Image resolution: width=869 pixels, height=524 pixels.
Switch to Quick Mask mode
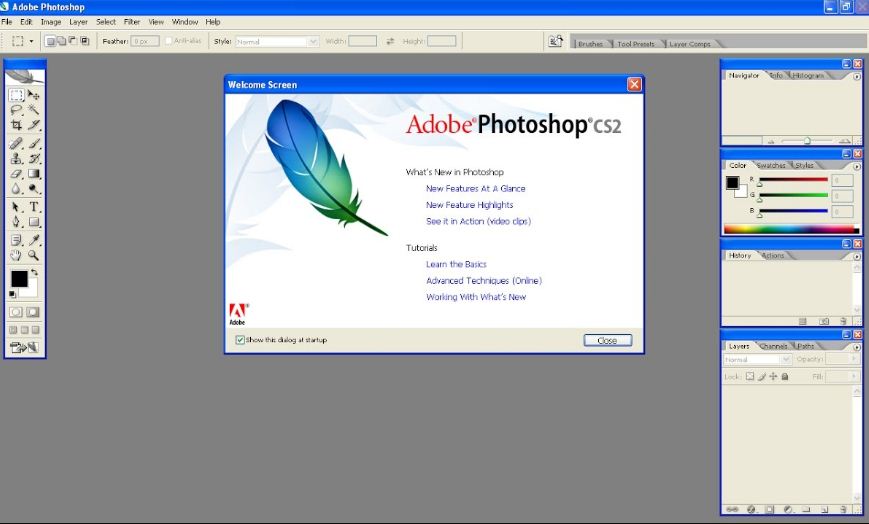click(33, 312)
